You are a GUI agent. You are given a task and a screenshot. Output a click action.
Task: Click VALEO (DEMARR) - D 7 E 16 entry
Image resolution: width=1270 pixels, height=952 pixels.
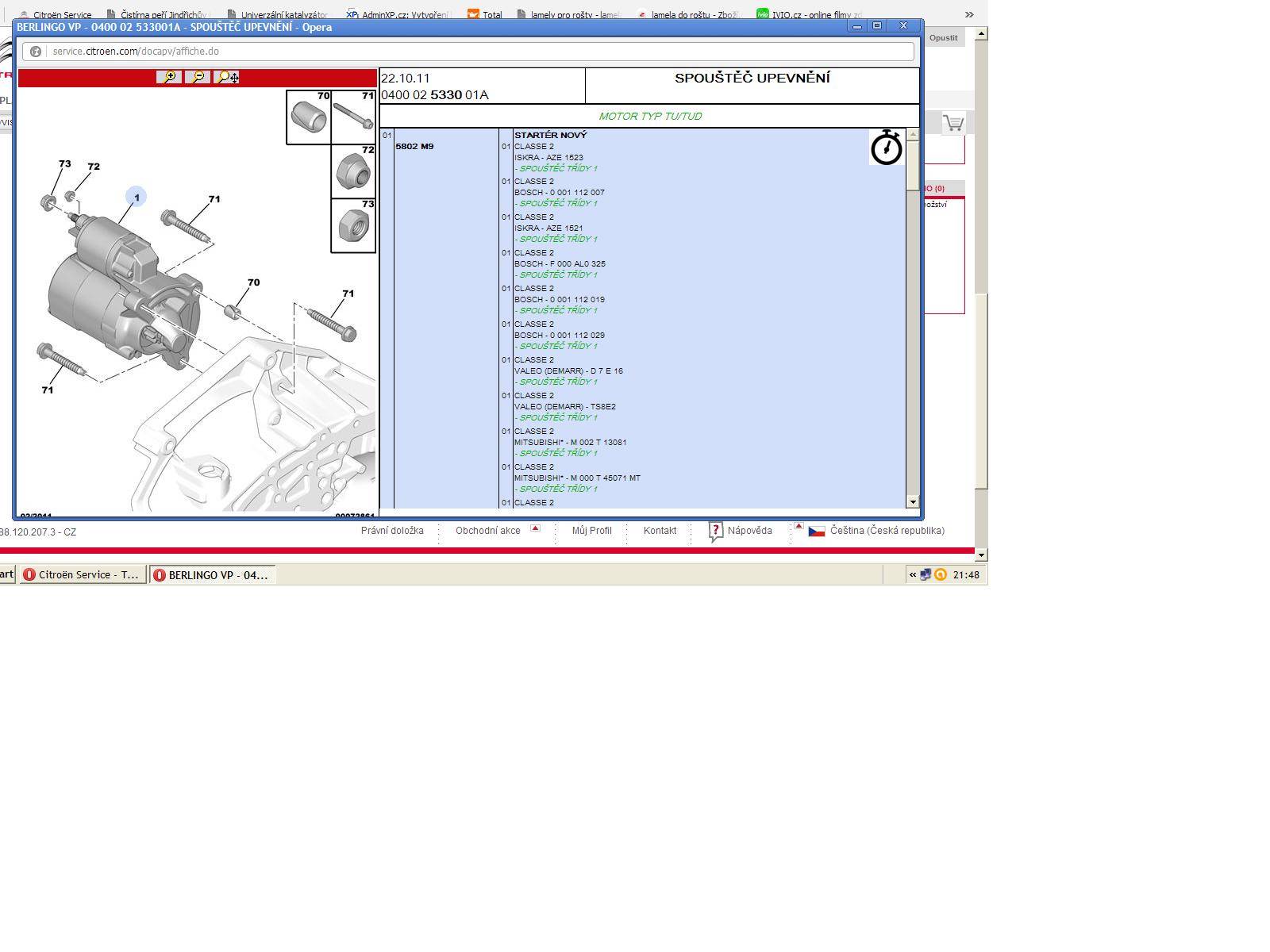coord(568,371)
